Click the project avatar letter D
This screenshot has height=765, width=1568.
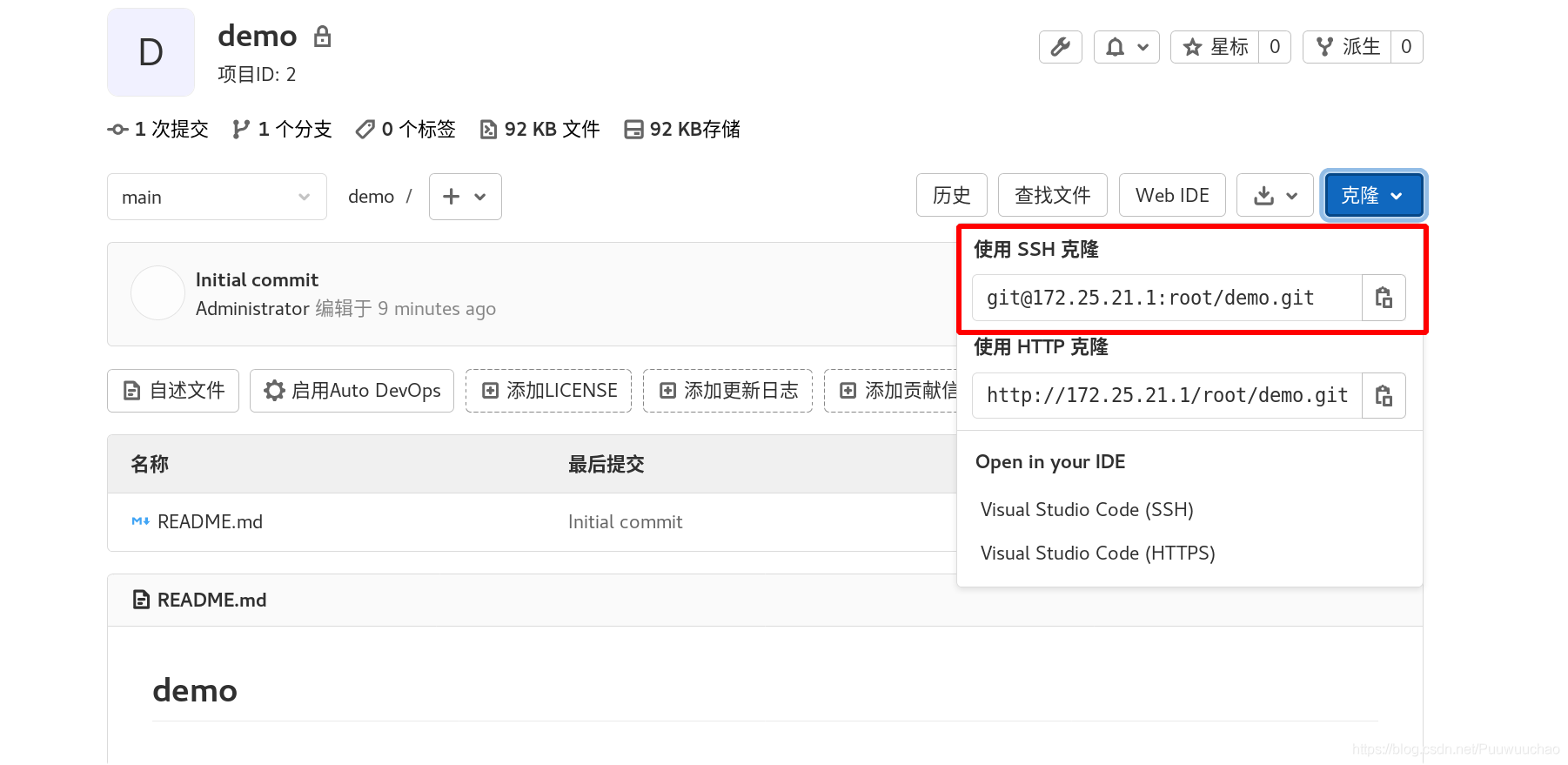click(x=151, y=52)
